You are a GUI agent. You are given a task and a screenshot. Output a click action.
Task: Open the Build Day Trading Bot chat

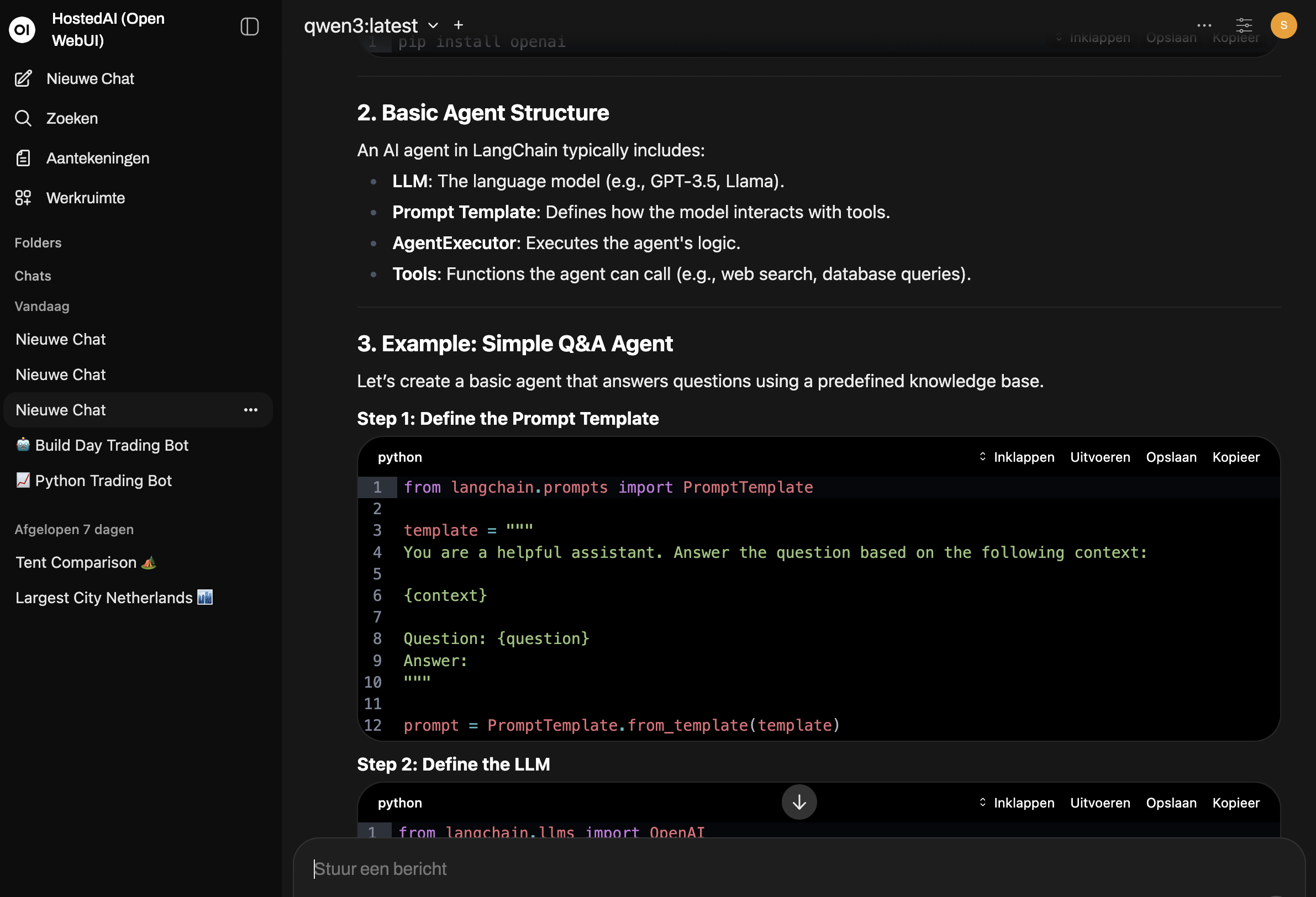click(x=111, y=445)
